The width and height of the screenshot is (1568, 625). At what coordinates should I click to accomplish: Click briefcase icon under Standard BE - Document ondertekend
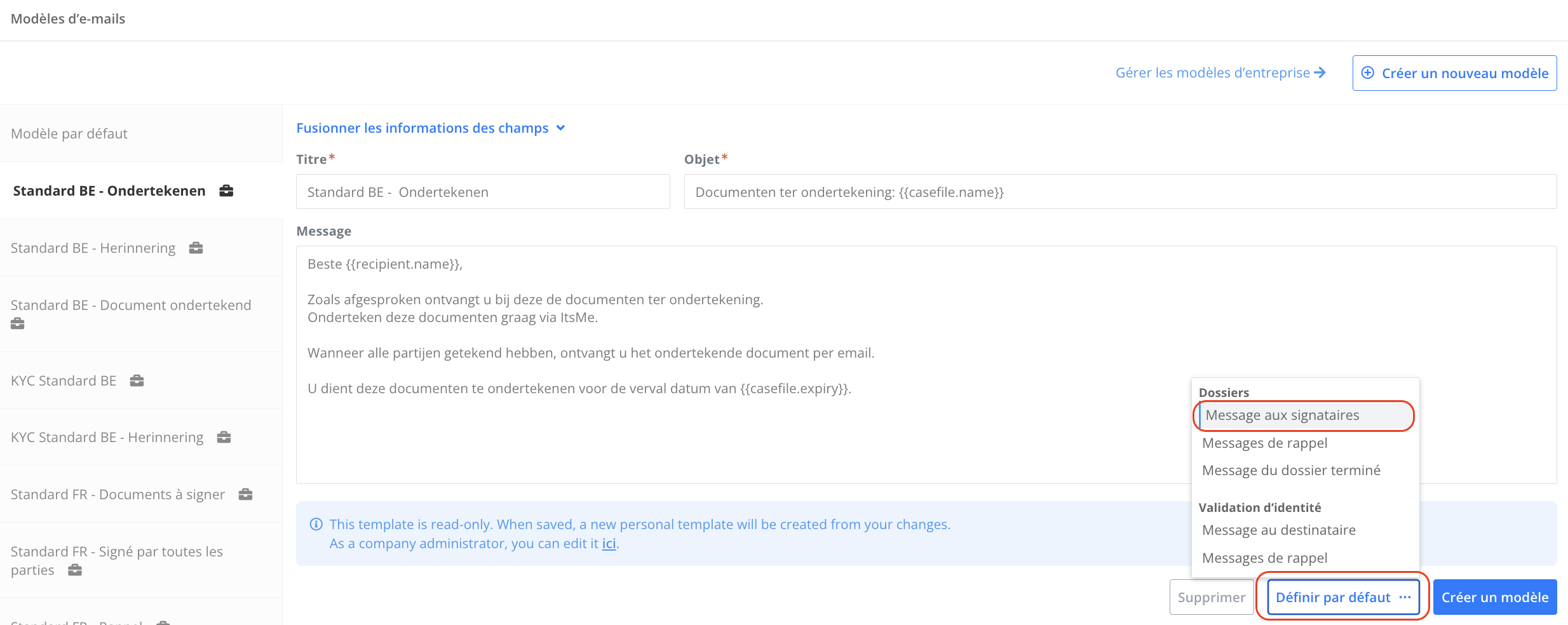pyautogui.click(x=18, y=323)
